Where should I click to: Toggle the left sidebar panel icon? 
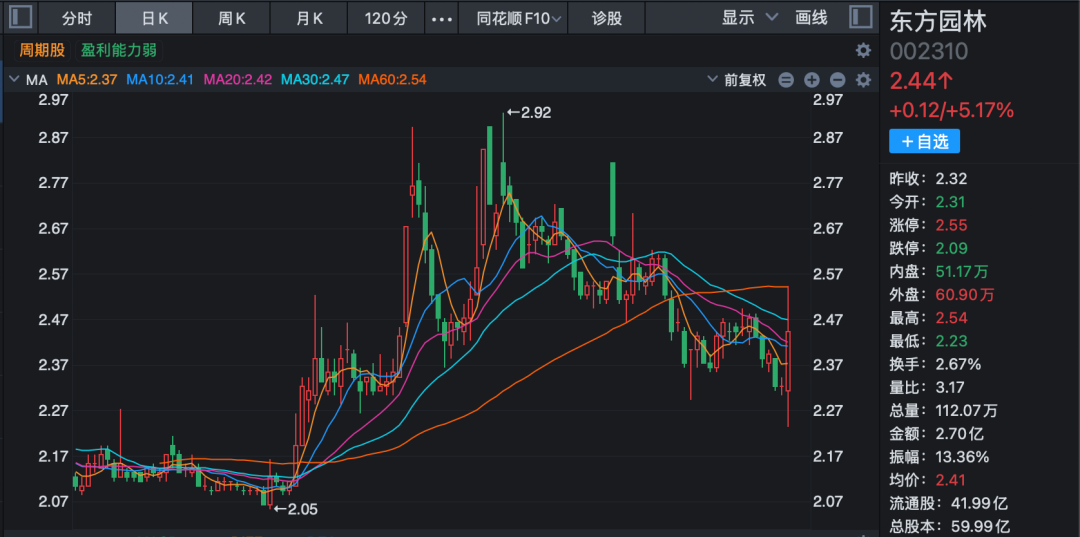[x=20, y=17]
